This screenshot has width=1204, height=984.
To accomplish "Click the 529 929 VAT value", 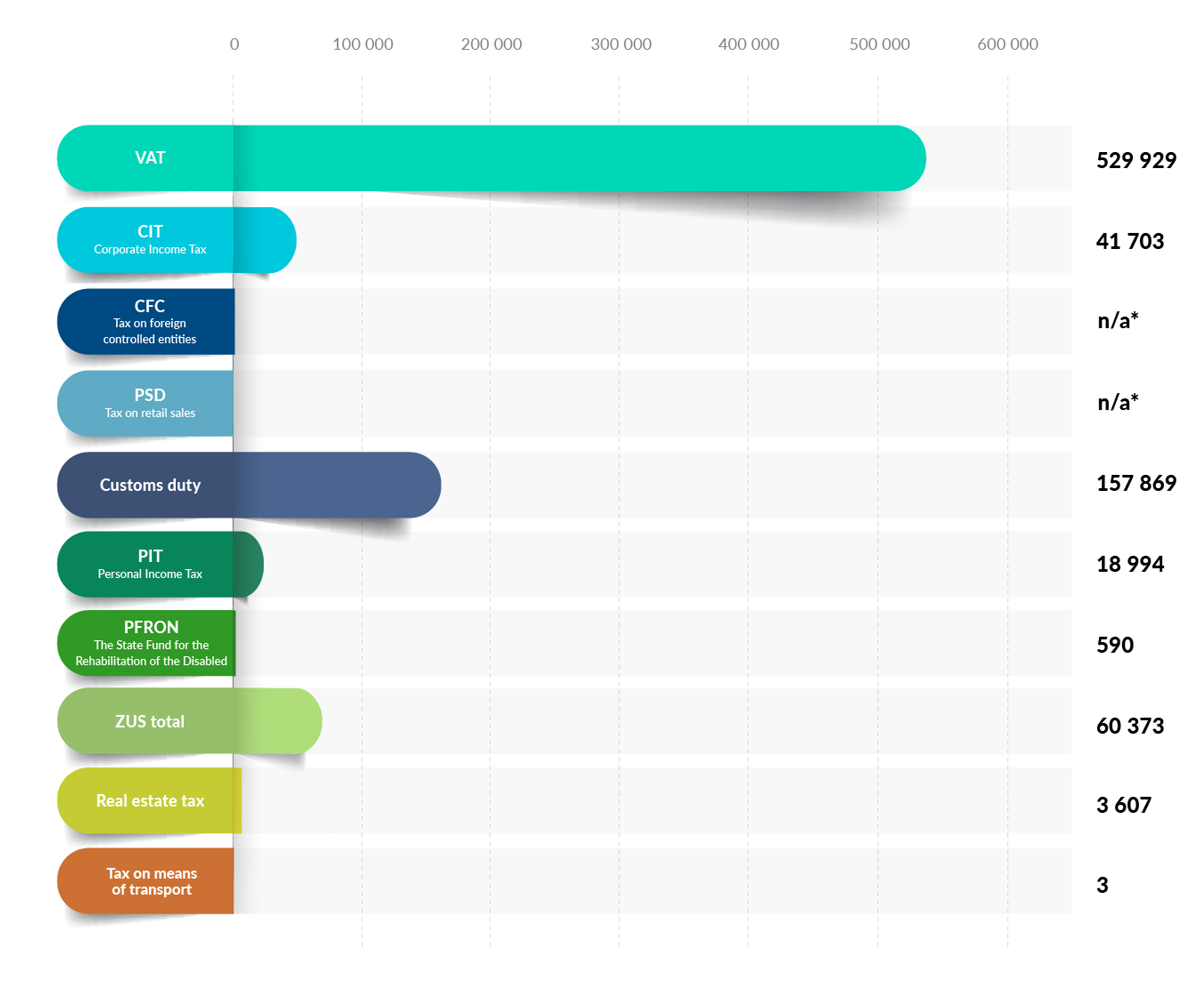I will tap(1136, 160).
